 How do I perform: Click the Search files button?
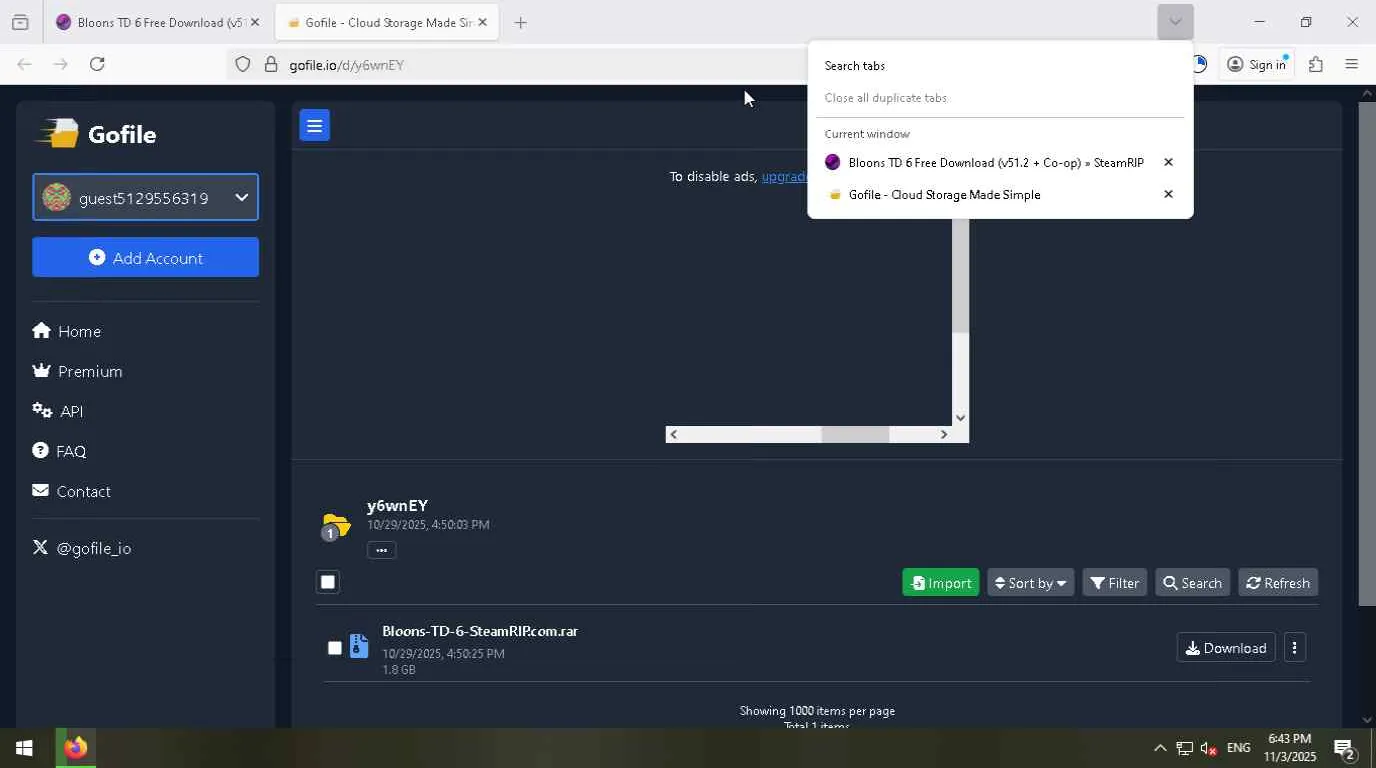point(1192,583)
